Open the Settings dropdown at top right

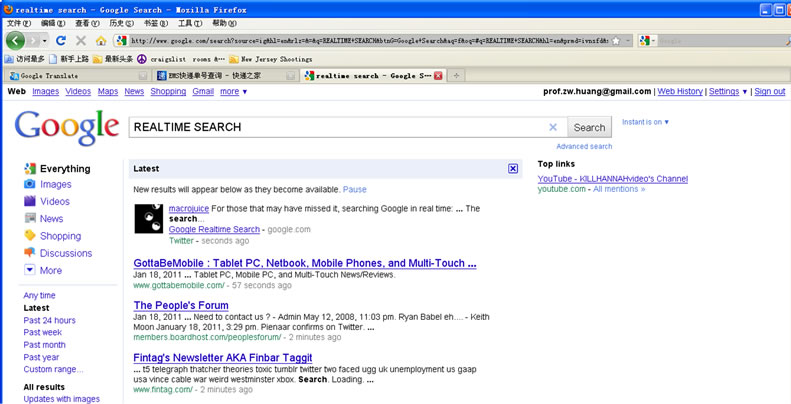[727, 91]
